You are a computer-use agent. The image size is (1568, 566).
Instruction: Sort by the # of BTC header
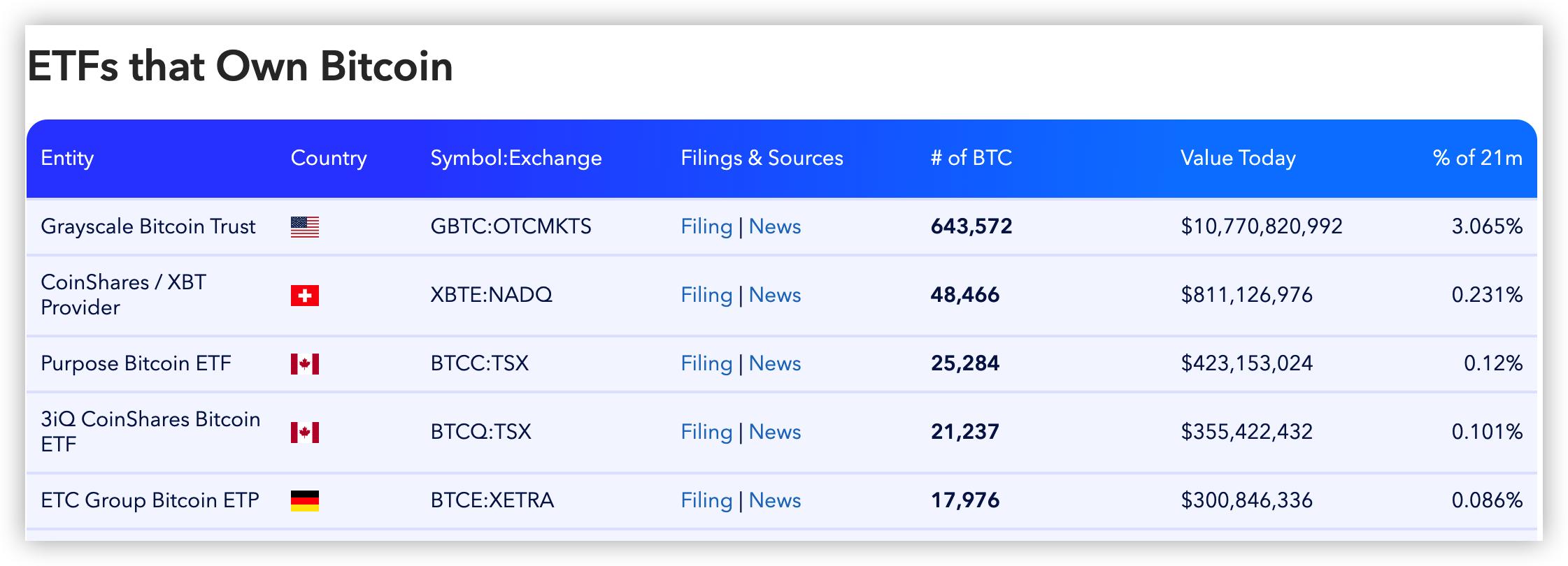coord(971,158)
